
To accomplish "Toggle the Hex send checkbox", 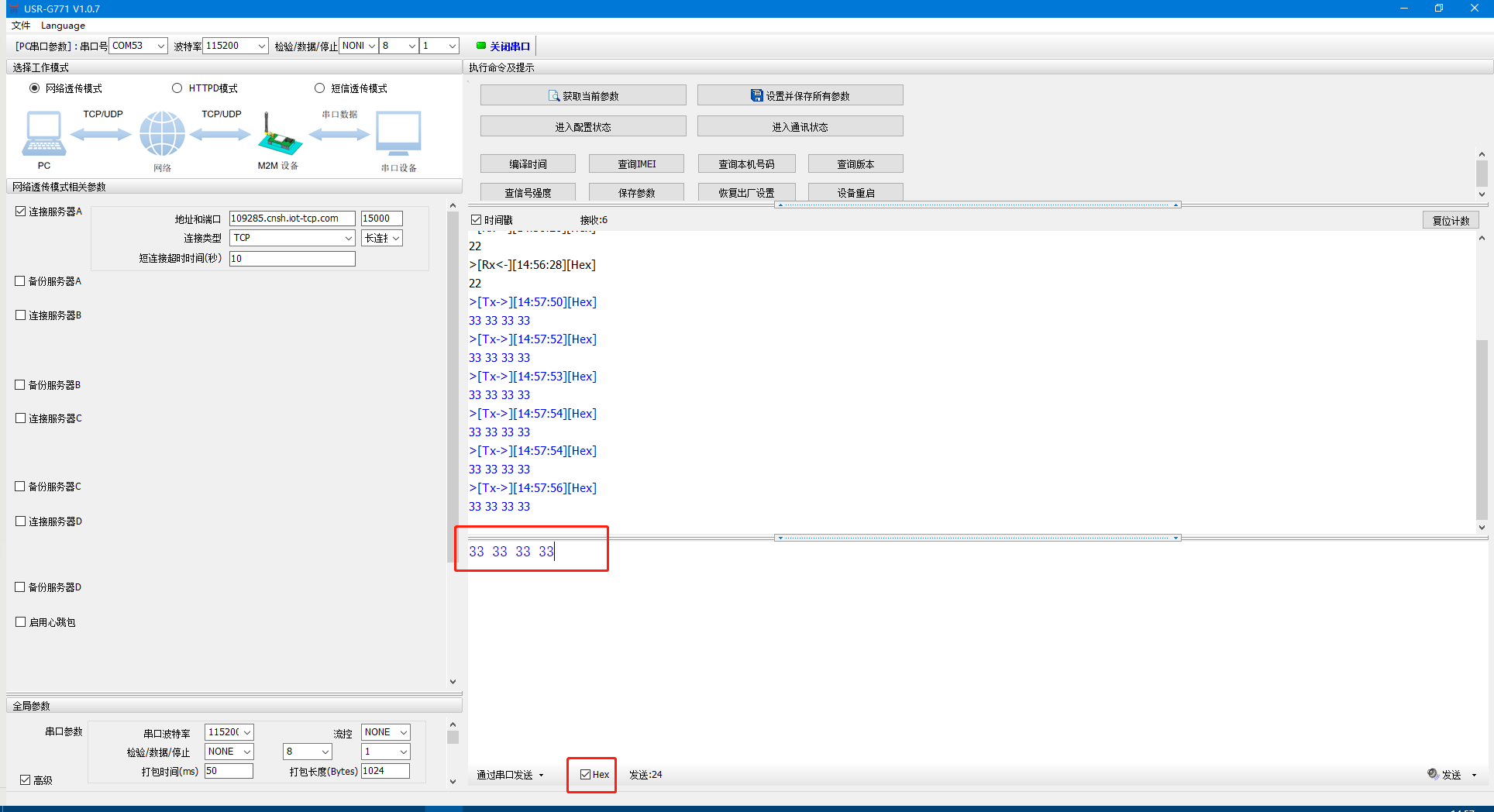I will pyautogui.click(x=586, y=774).
